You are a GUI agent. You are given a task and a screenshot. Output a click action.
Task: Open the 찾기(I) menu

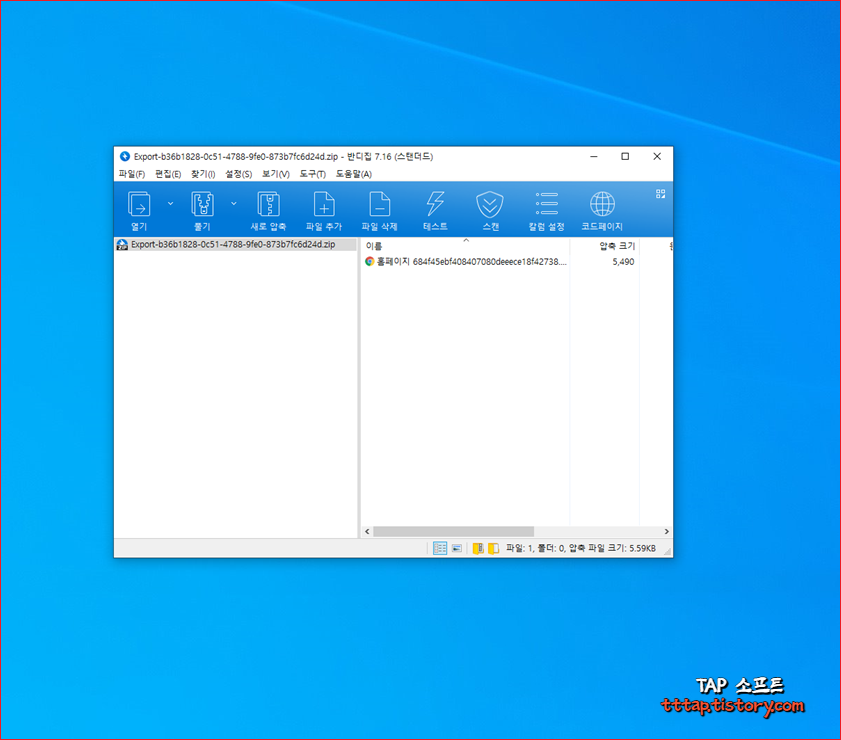click(203, 174)
